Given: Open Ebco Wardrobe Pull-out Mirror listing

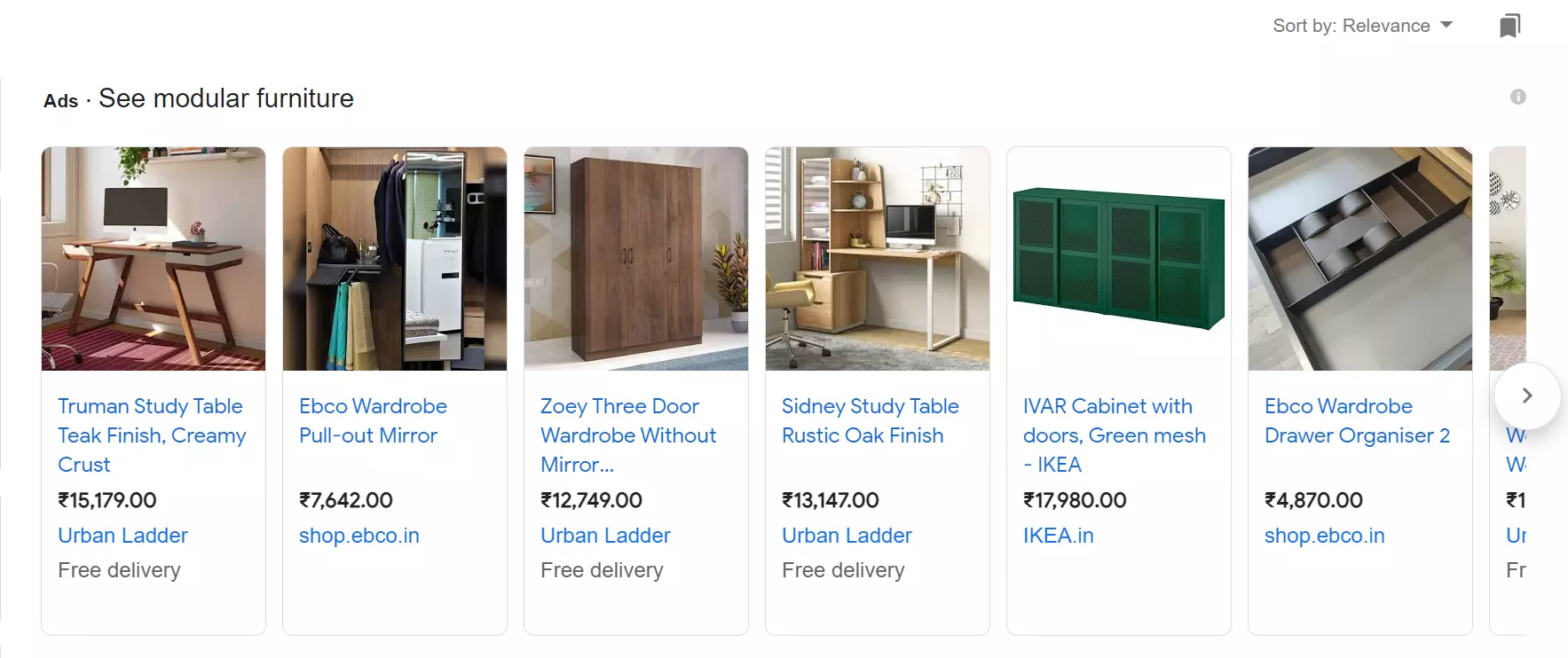Looking at the screenshot, I should [373, 421].
